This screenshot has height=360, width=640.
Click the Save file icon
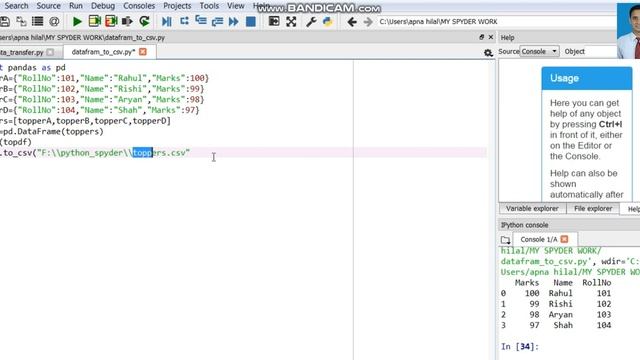pyautogui.click(x=5, y=22)
